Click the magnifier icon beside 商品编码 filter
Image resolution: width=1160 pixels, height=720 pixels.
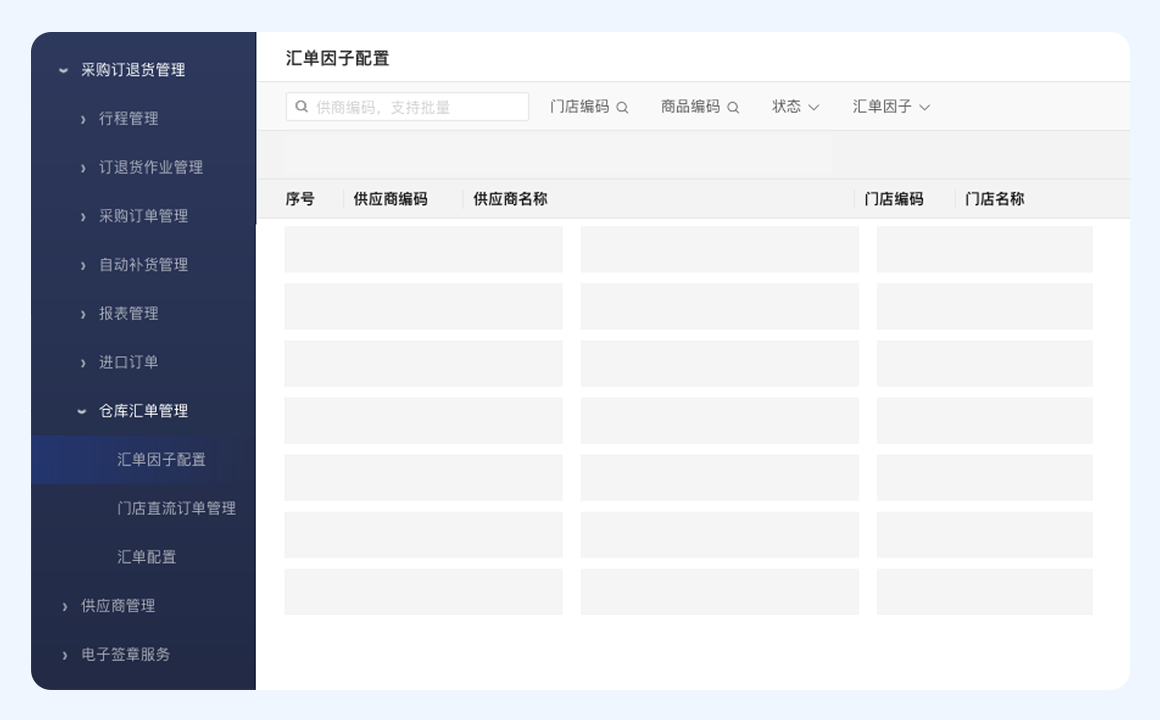point(733,108)
